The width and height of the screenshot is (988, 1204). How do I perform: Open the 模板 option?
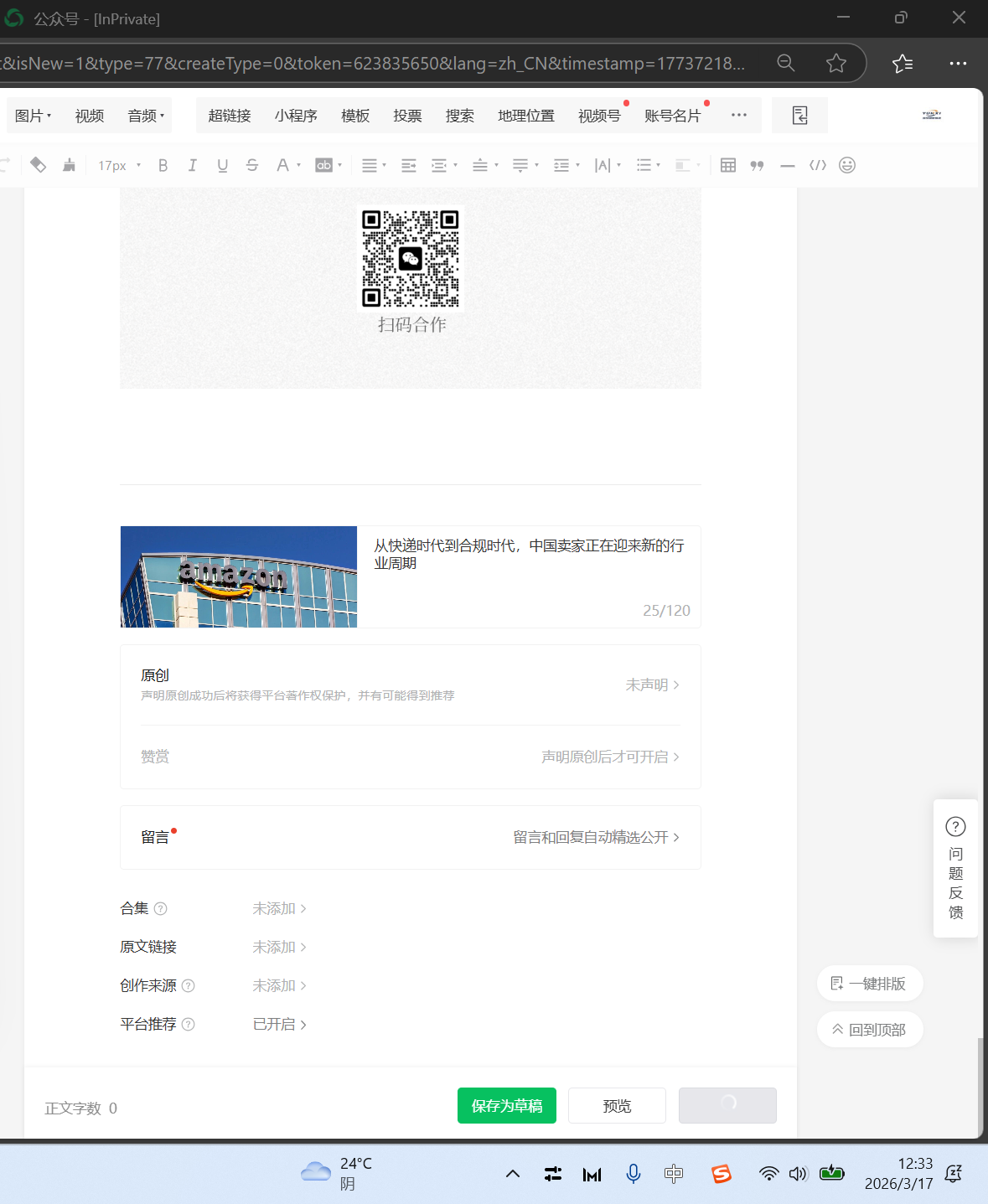pos(355,116)
